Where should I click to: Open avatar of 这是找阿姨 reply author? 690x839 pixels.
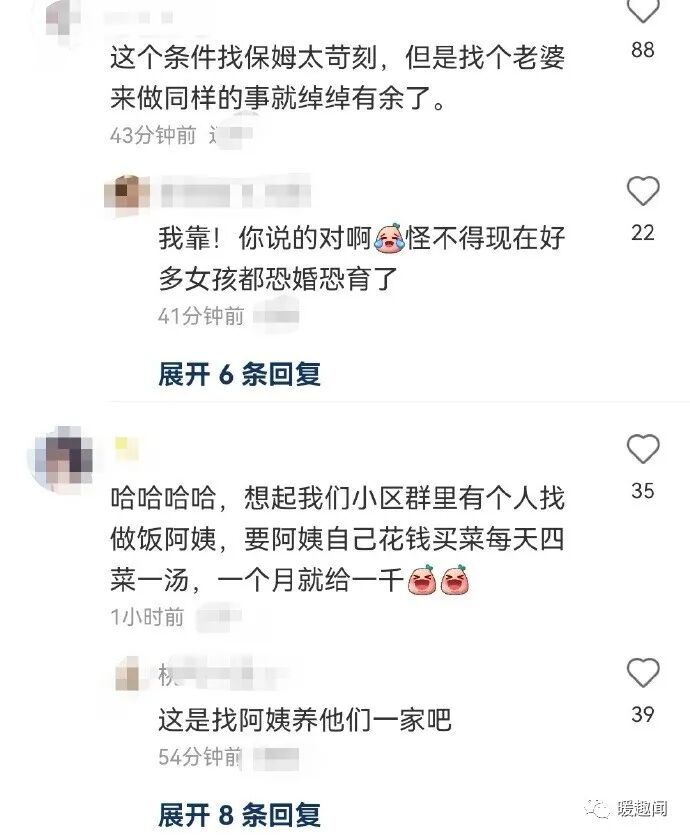click(128, 673)
